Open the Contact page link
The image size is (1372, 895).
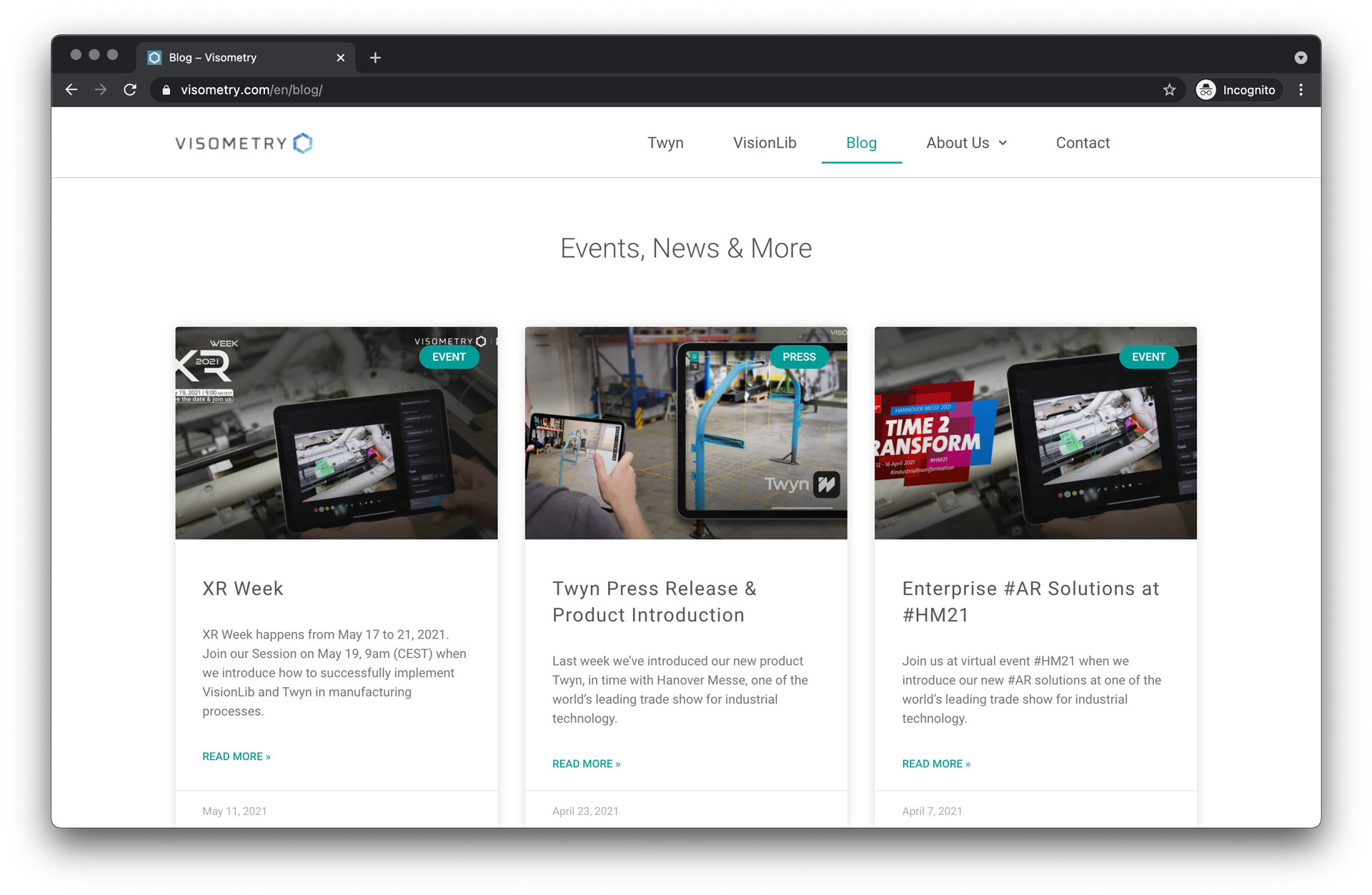pos(1082,143)
